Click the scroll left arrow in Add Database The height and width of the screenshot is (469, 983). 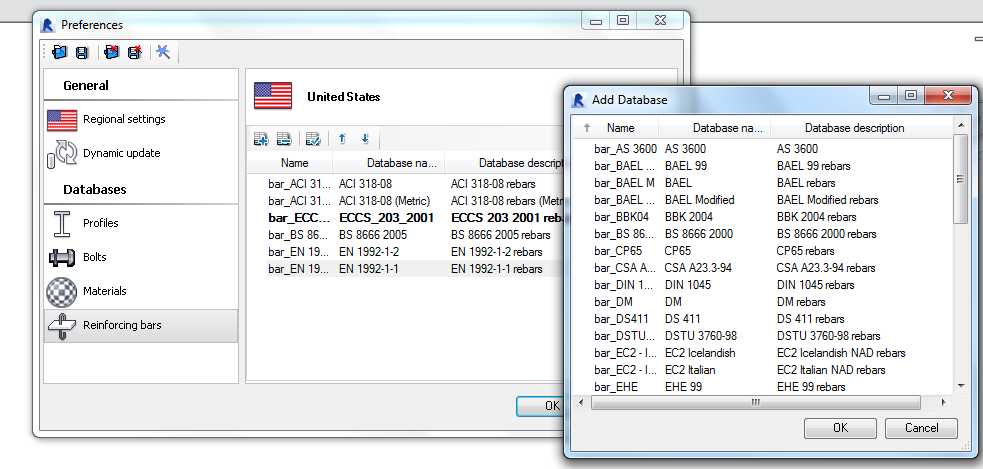point(581,402)
